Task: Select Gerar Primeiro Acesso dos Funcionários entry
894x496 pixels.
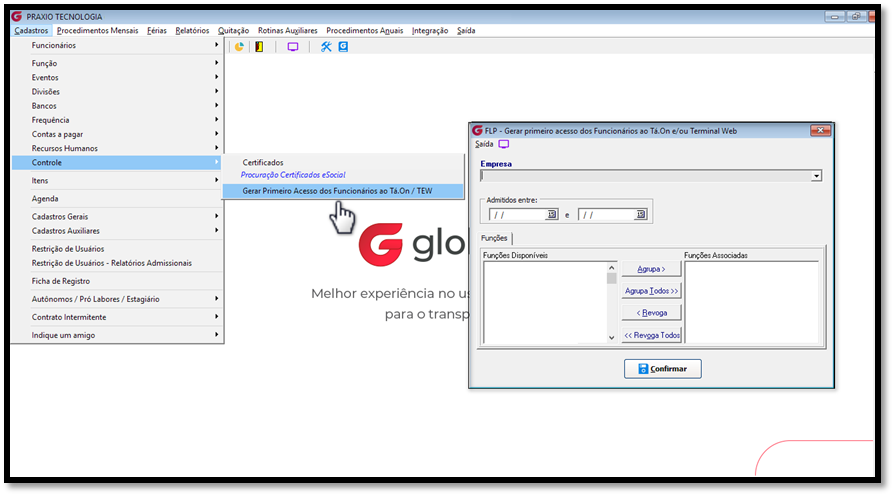Action: (343, 191)
